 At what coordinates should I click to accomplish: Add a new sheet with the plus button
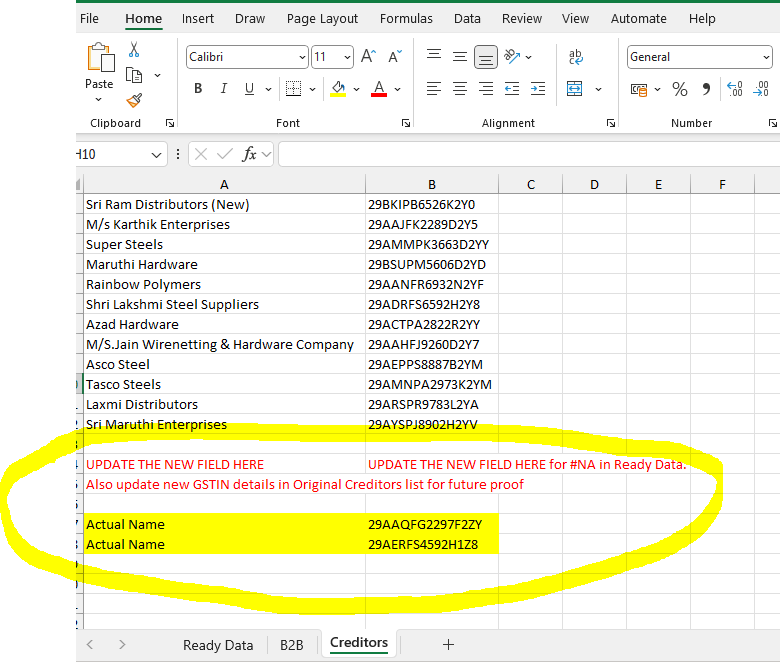[x=448, y=645]
